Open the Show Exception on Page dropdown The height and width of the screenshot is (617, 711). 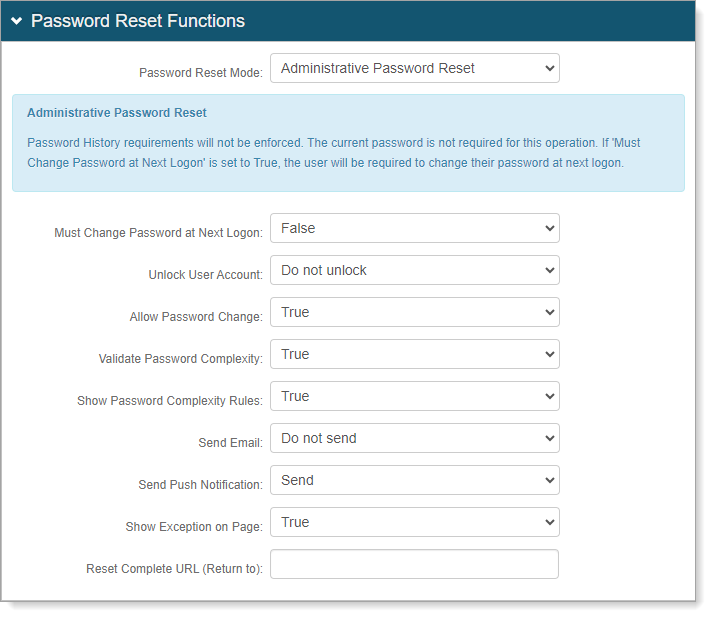[x=414, y=522]
